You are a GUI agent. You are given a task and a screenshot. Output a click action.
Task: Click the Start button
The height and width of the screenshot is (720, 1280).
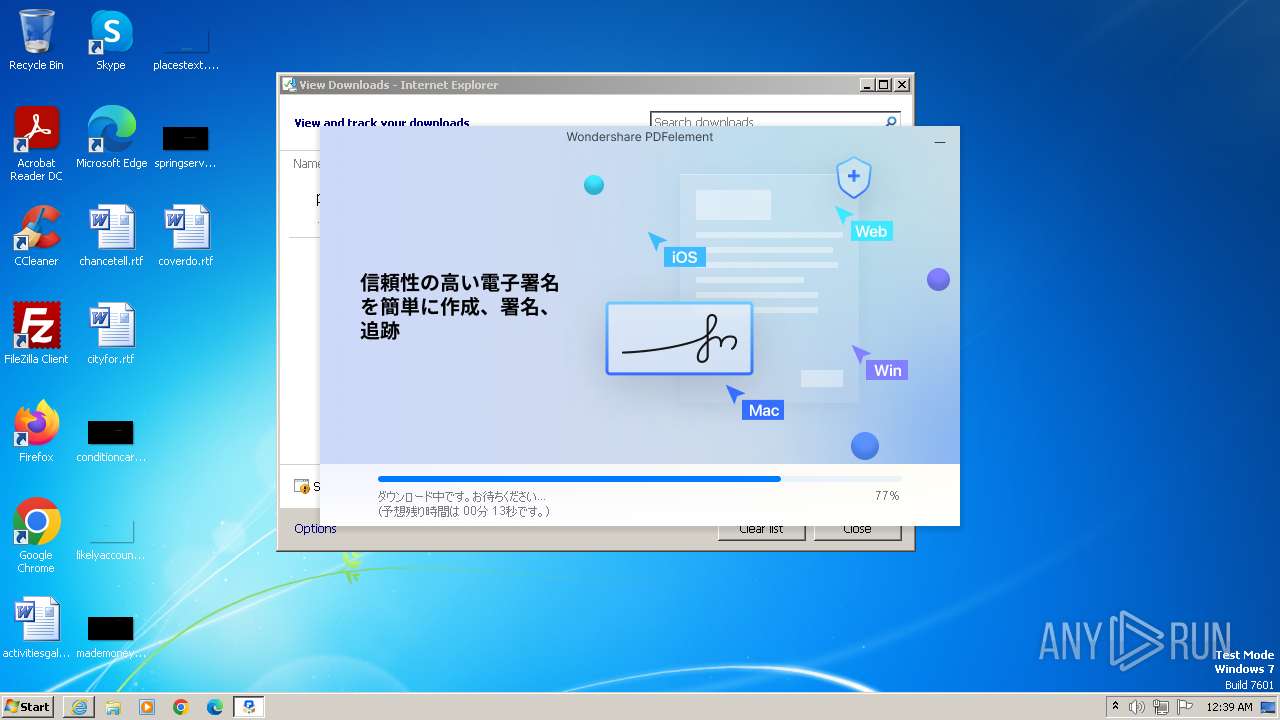27,707
